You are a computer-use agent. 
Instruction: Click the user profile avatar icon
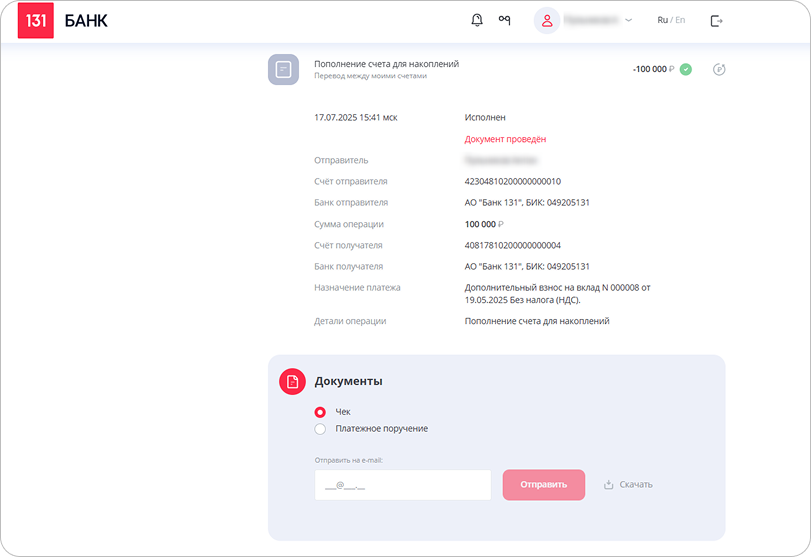(546, 20)
